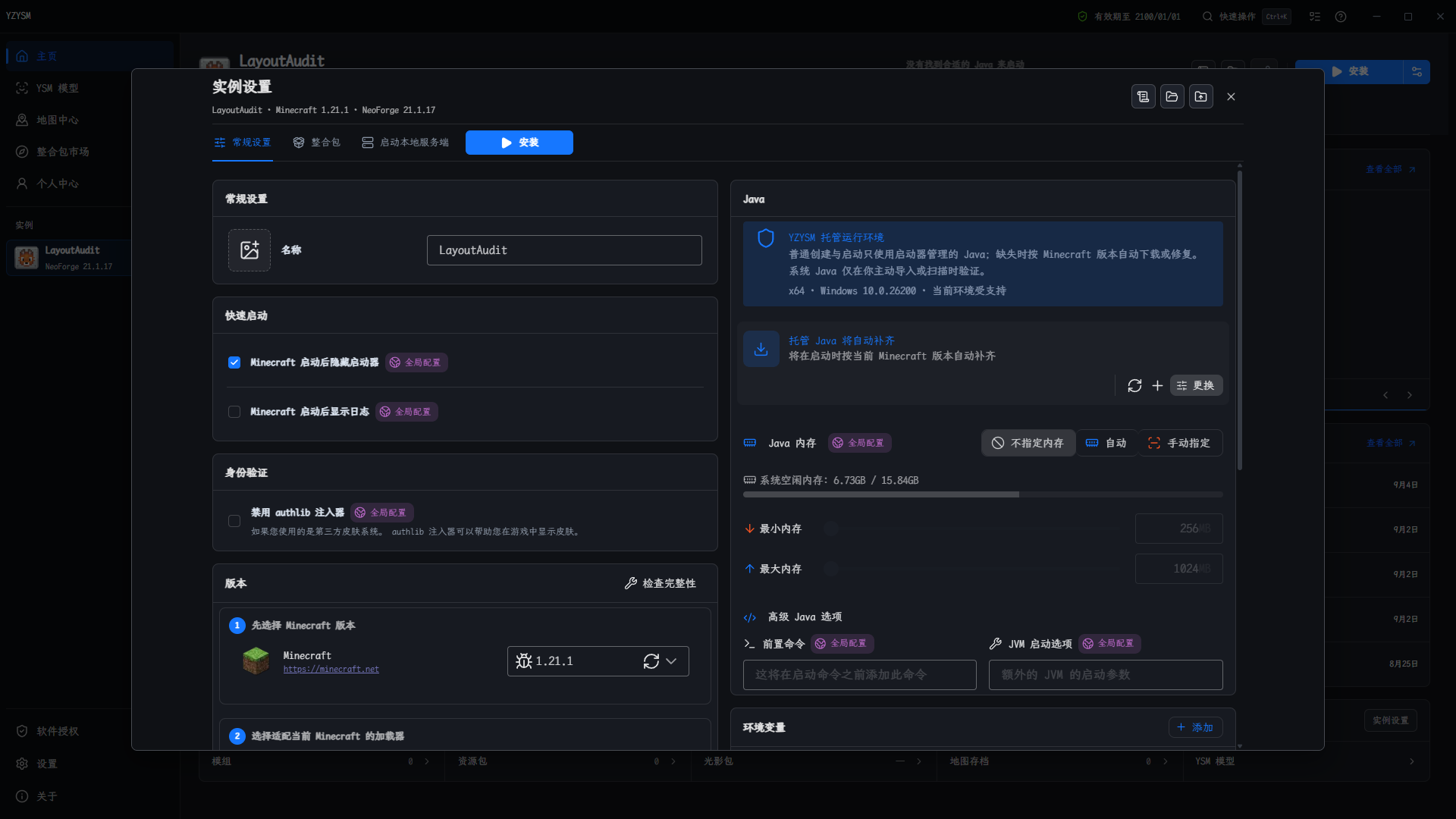Click 添加 environment variable button
Viewport: 1456px width, 819px height.
click(x=1195, y=727)
